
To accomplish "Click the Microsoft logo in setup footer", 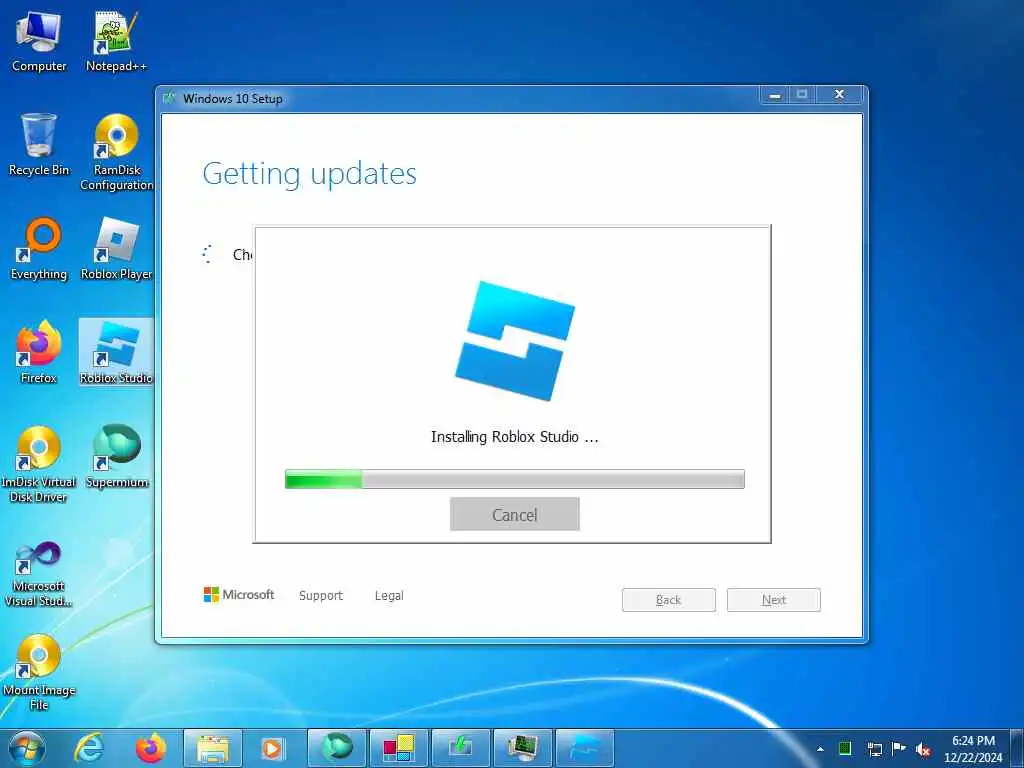I will click(239, 594).
